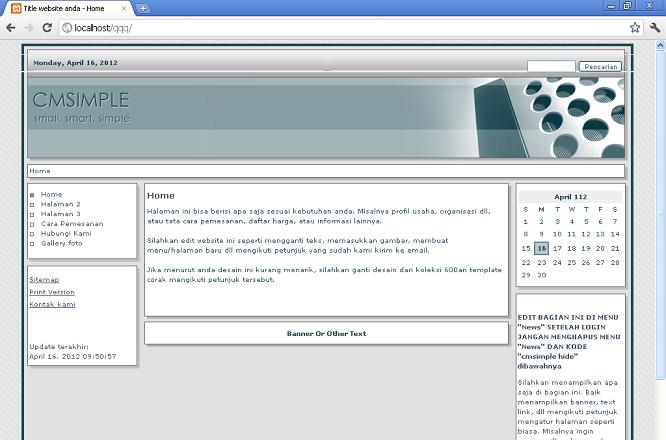Screen dimensions: 666x440
Task: Open Halaman 3 menu item
Action: coord(60,214)
